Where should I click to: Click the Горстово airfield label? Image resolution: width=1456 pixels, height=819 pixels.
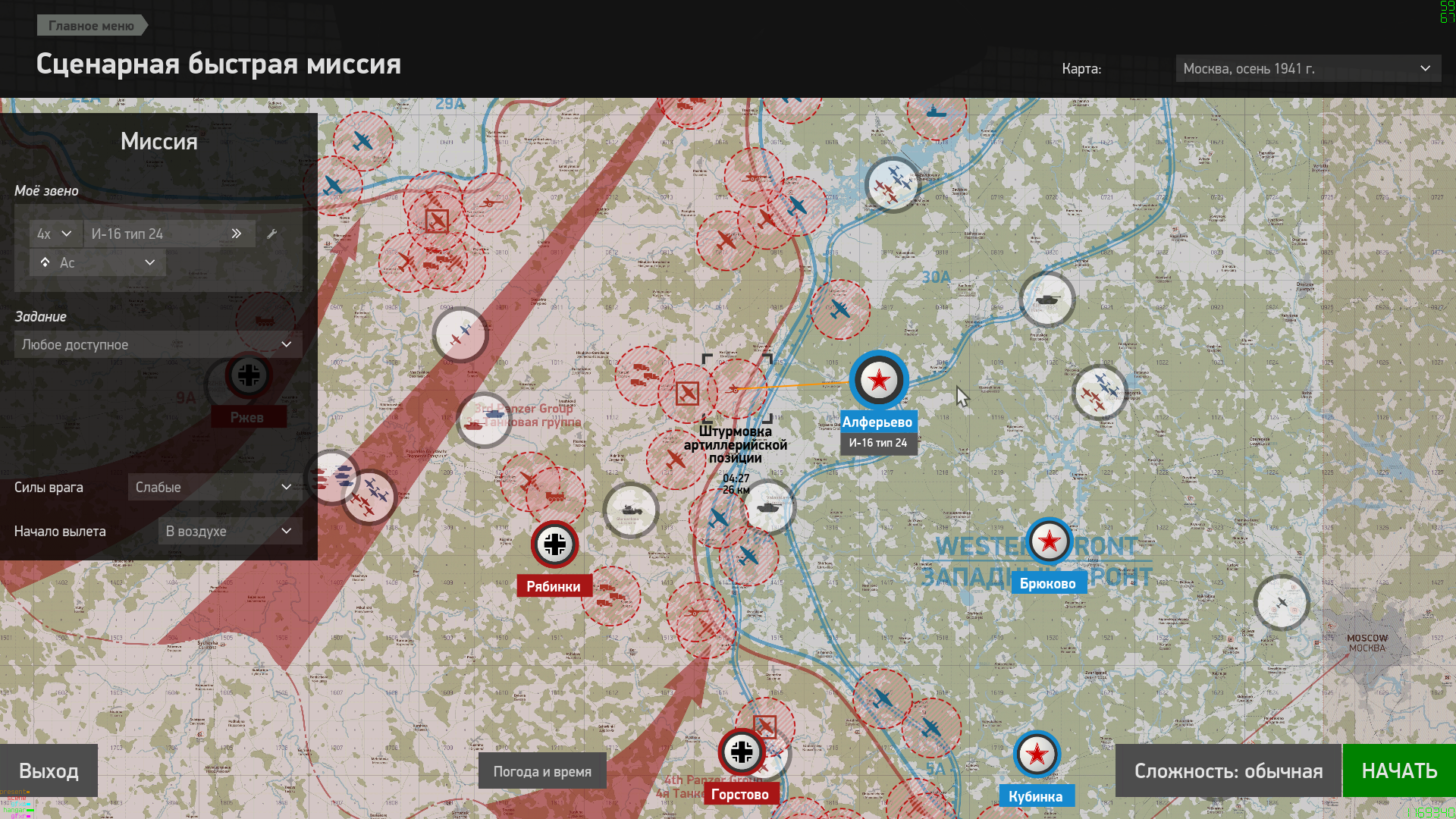[x=740, y=794]
